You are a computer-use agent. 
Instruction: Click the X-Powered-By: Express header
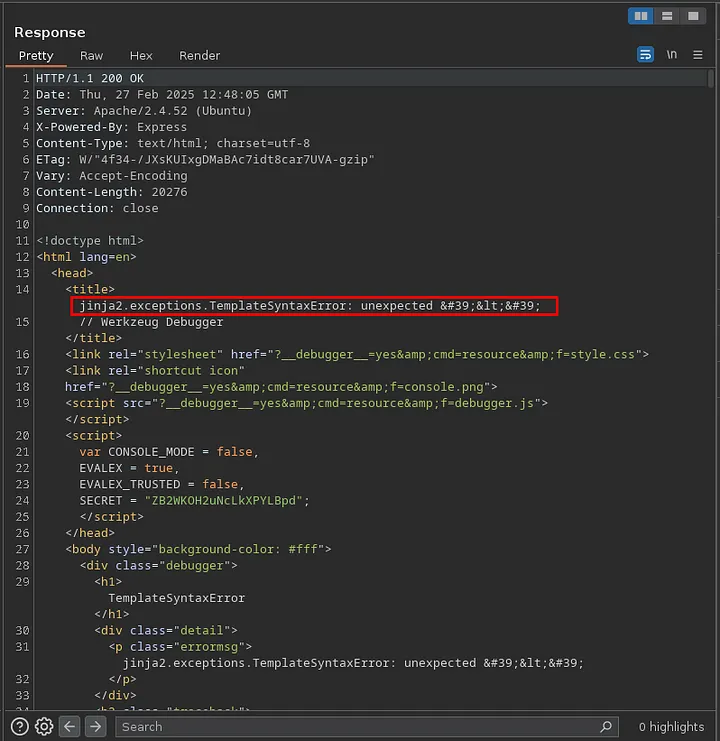(111, 127)
